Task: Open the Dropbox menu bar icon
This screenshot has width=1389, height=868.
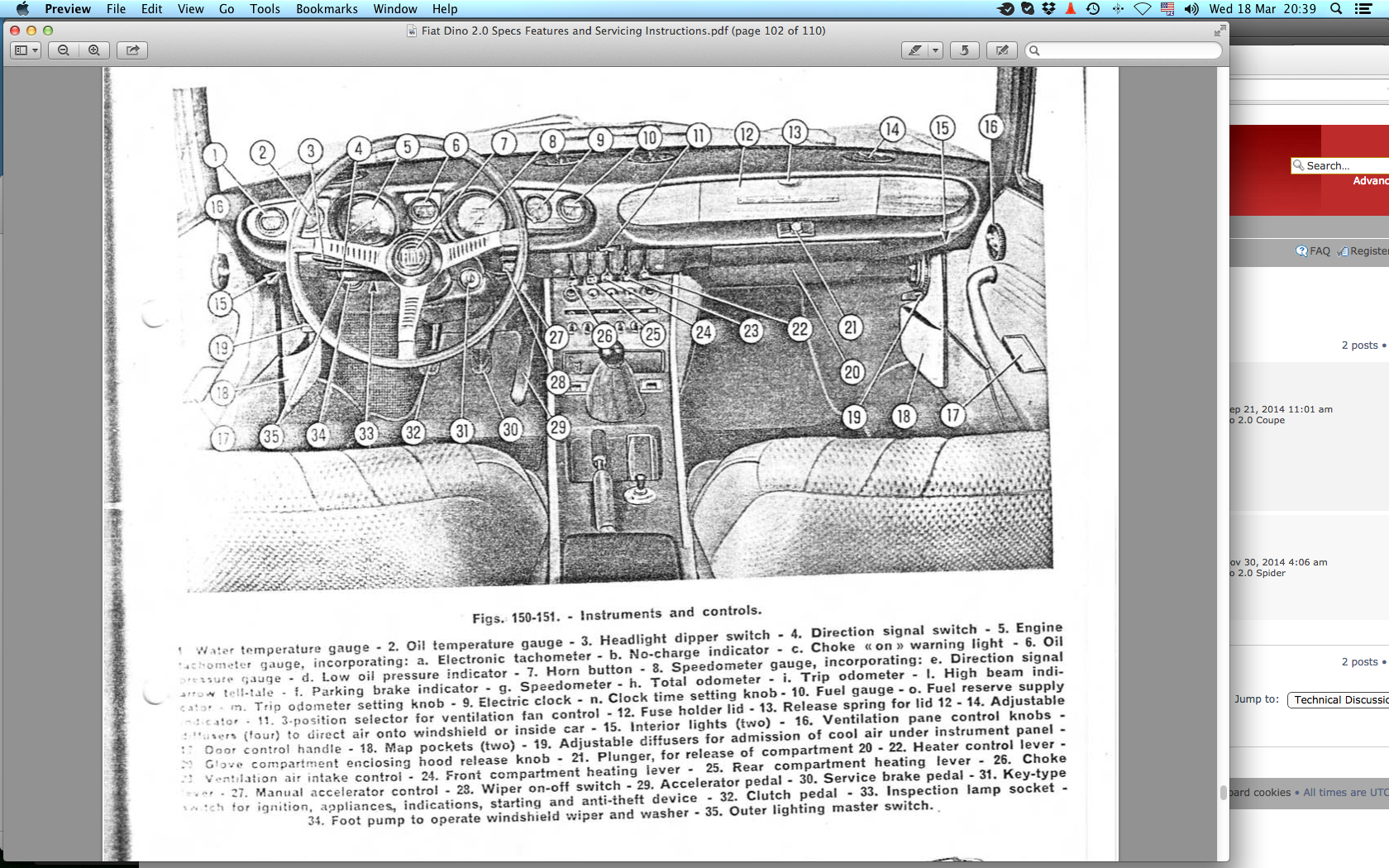Action: pos(1048,9)
